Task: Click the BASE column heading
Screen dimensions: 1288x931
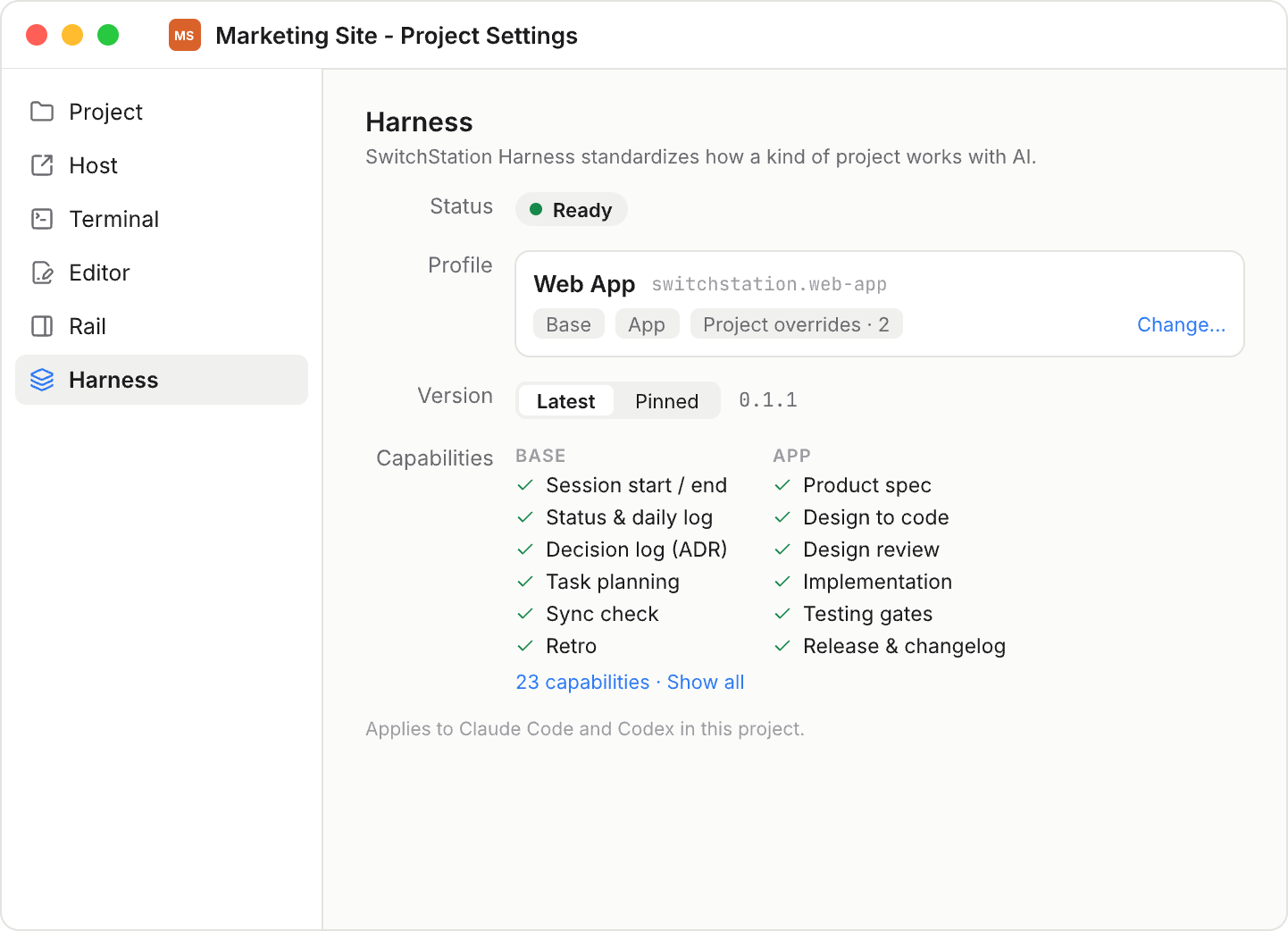Action: 540,456
